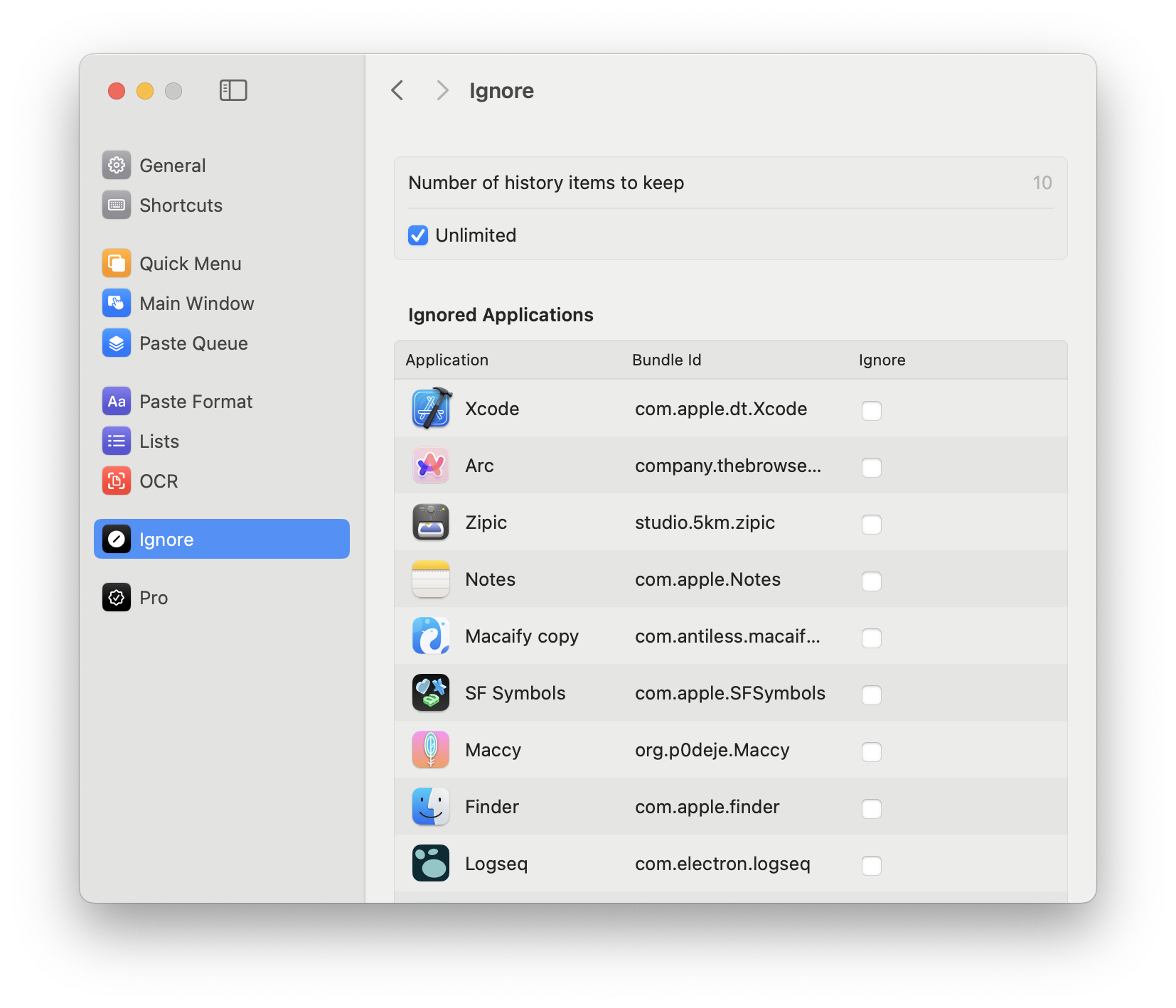The height and width of the screenshot is (1008, 1176).
Task: Uncheck the Unlimited history option
Action: [x=418, y=235]
